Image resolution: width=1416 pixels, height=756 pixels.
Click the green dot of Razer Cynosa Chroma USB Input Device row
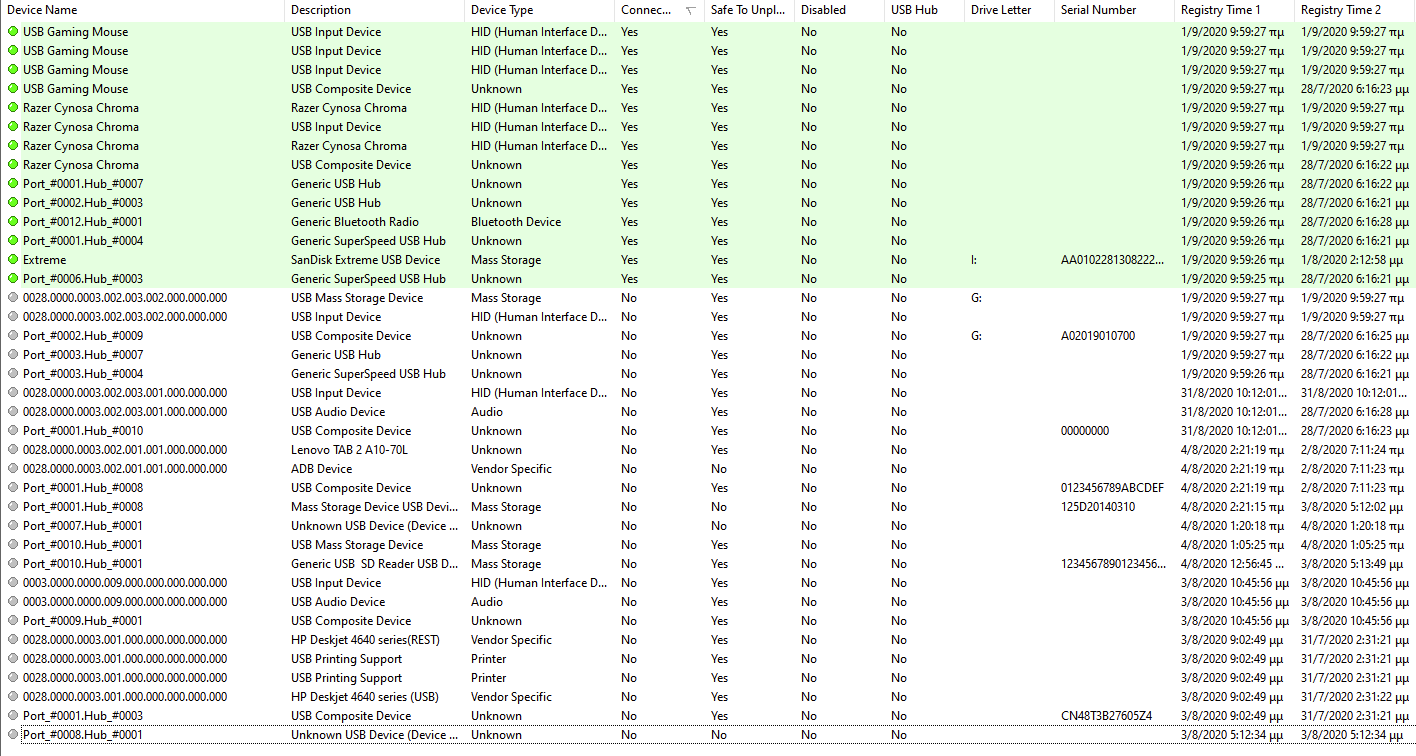click(13, 127)
